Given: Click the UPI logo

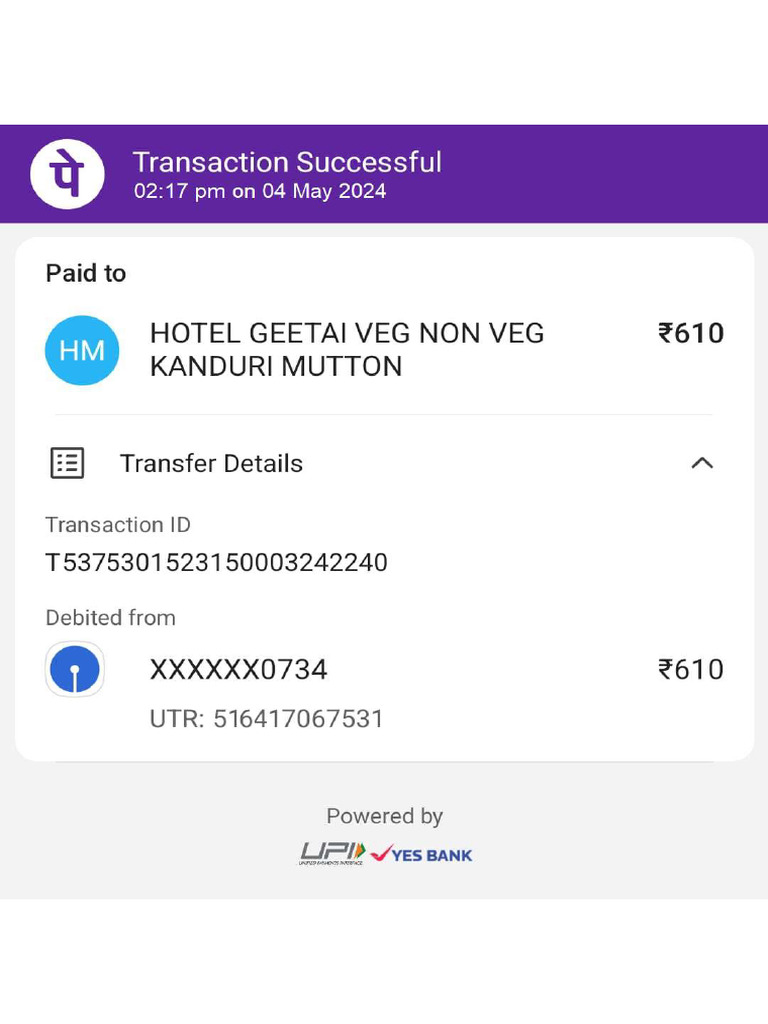Looking at the screenshot, I should pos(332,854).
